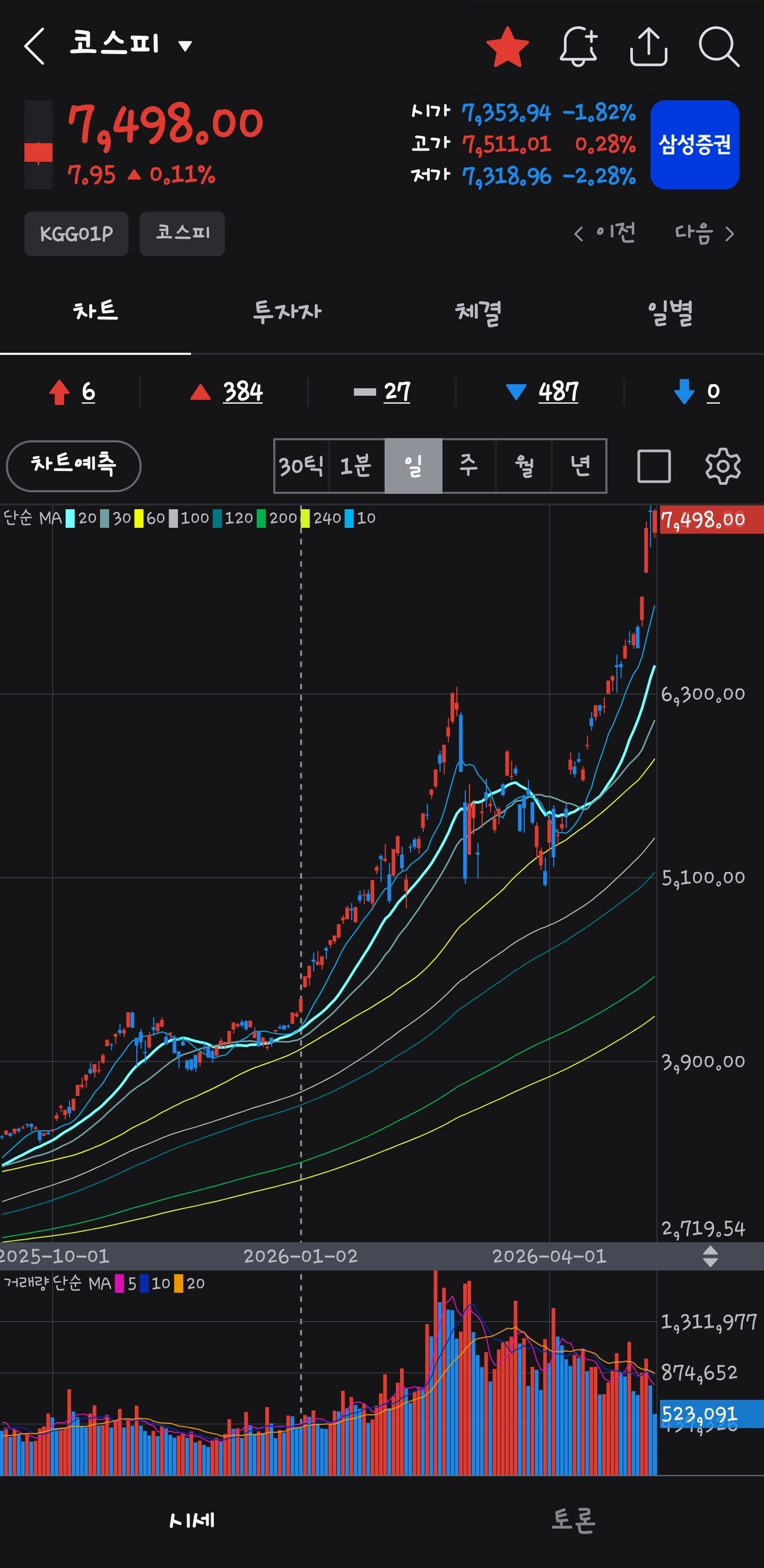Viewport: 764px width, 1568px height.
Task: Open the 487 declining stocks count
Action: point(558,391)
